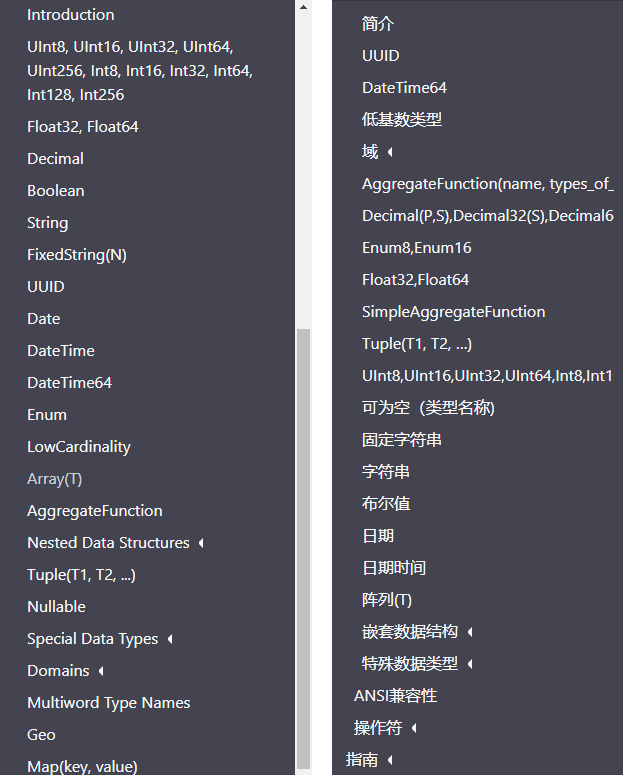The width and height of the screenshot is (628, 775).
Task: Expand the 指南 section arrow
Action: 390,760
